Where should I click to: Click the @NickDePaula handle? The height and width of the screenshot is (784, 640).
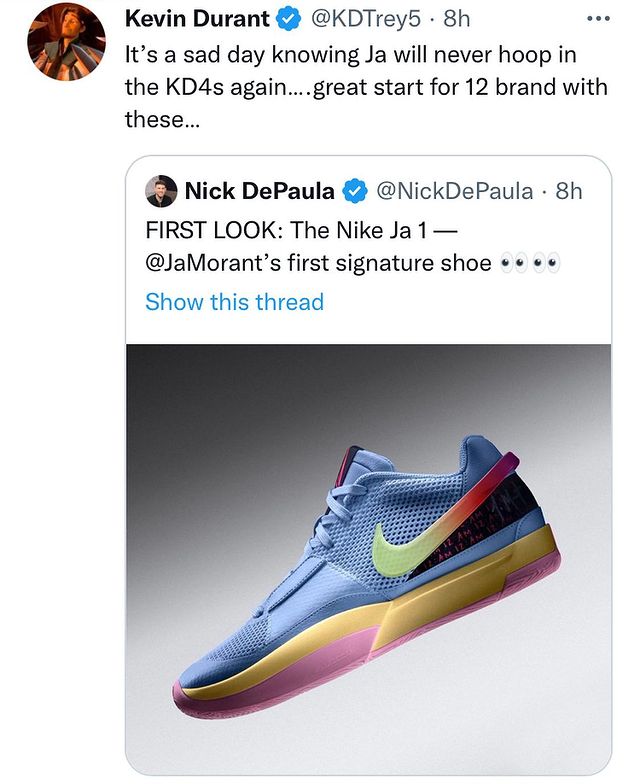click(x=454, y=191)
